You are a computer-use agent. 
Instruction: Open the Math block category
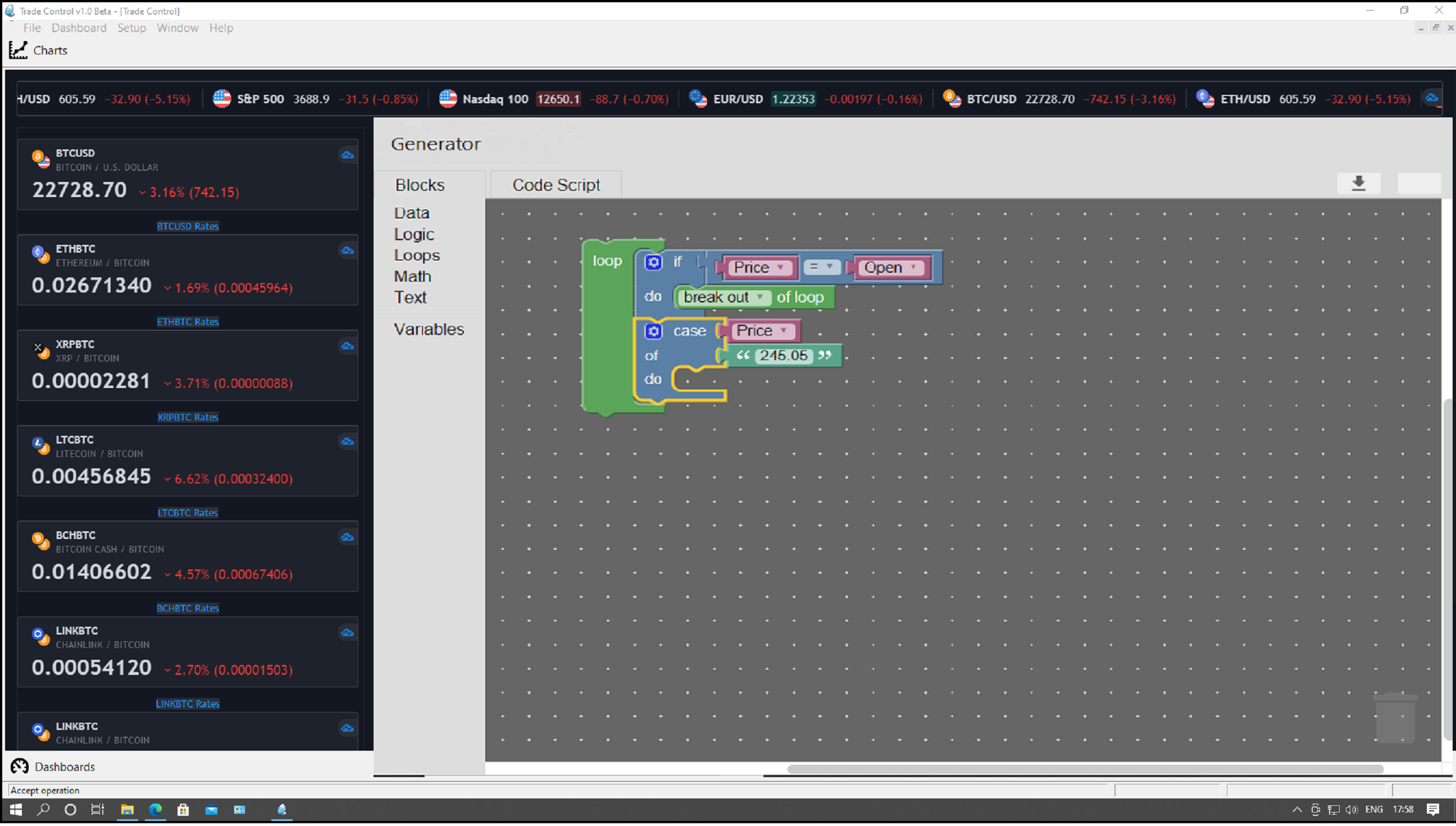(x=412, y=276)
